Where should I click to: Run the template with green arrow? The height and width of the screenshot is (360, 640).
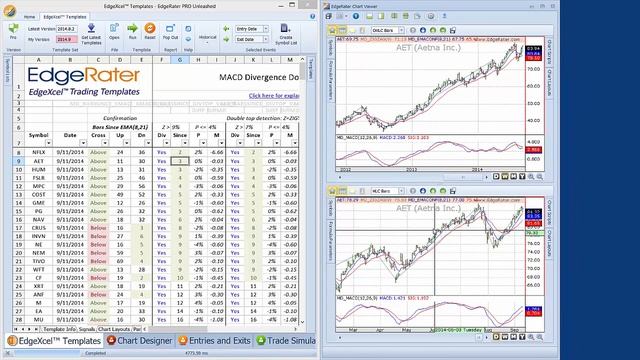[132, 28]
